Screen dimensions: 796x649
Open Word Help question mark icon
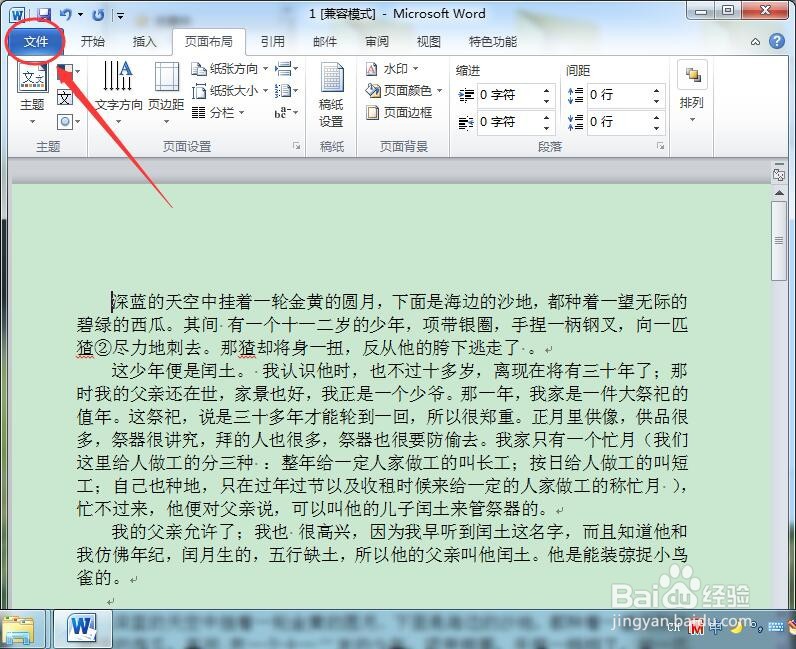[x=777, y=41]
